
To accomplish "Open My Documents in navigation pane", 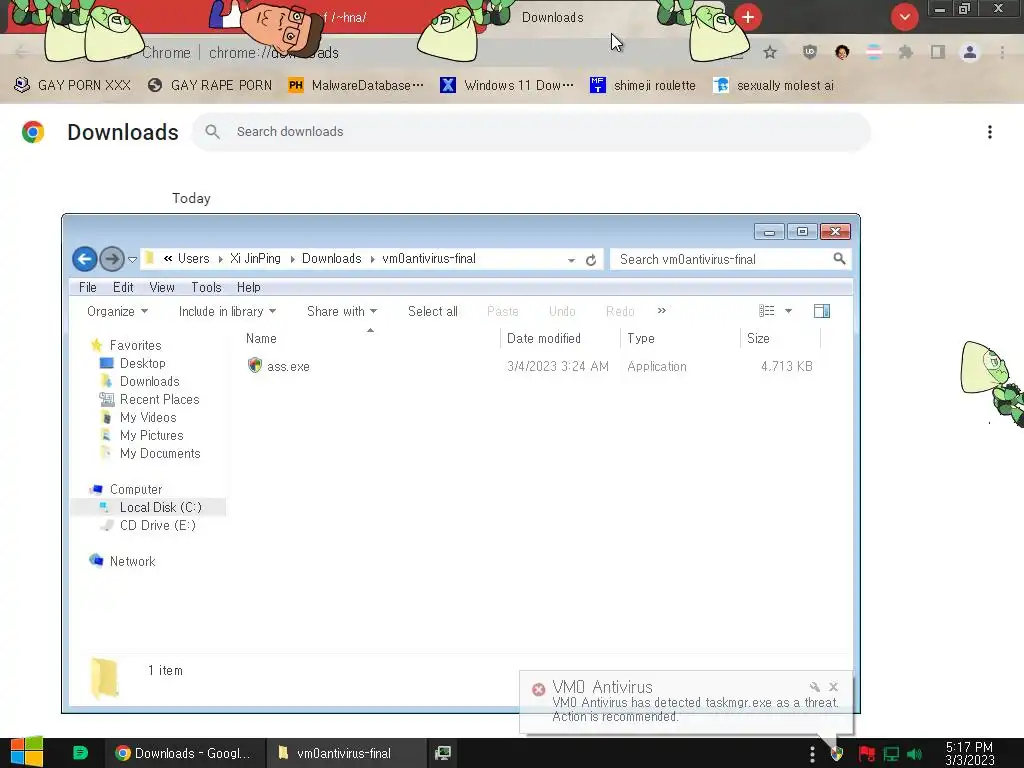I will 160,454.
